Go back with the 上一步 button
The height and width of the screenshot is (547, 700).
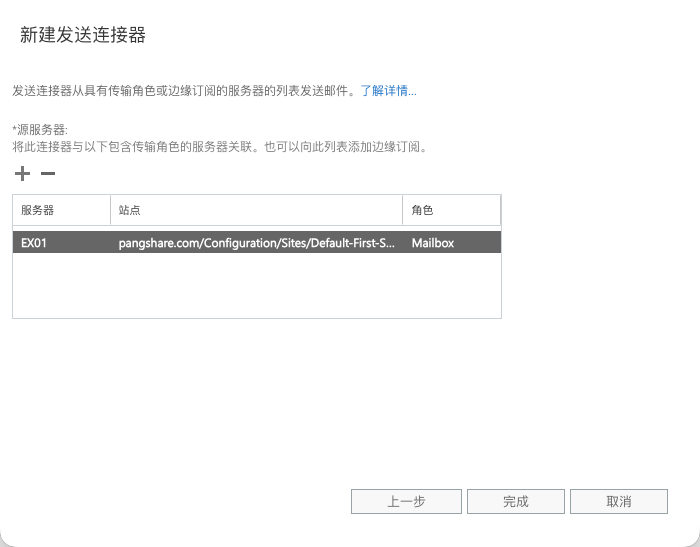point(406,501)
